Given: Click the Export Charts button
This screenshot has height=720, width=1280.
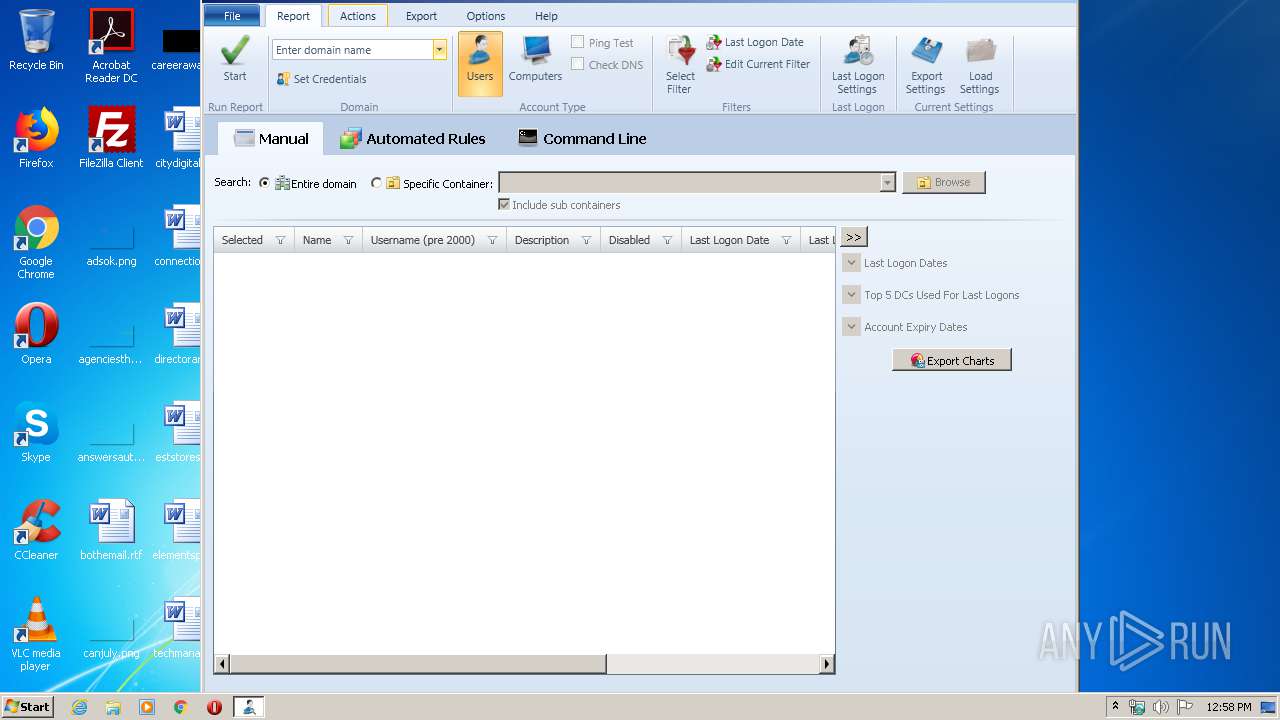Looking at the screenshot, I should [952, 360].
